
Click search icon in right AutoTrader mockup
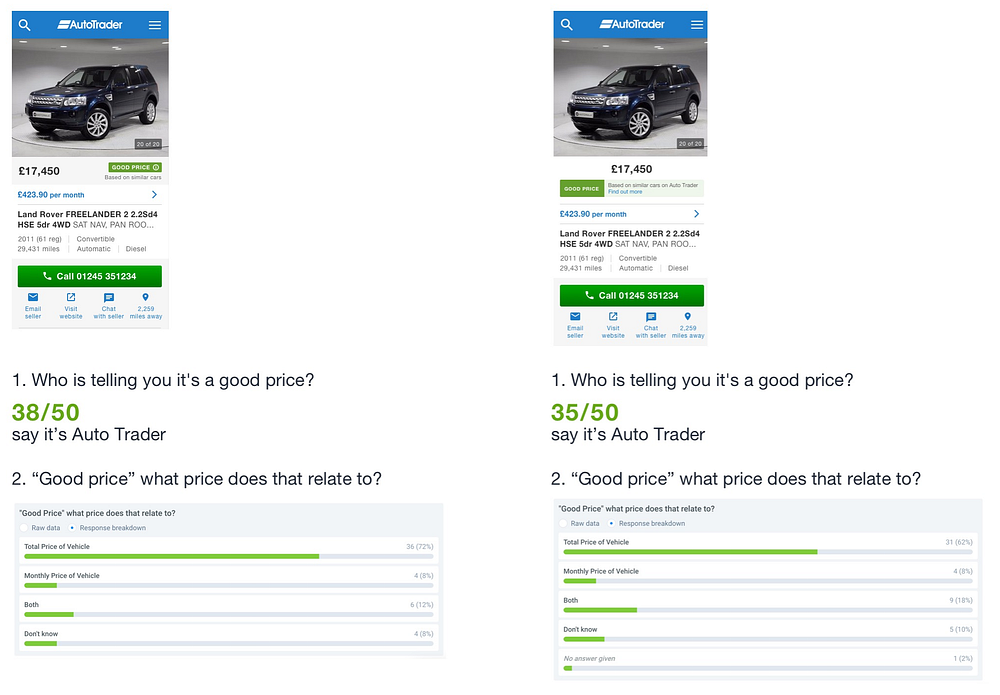click(x=566, y=24)
